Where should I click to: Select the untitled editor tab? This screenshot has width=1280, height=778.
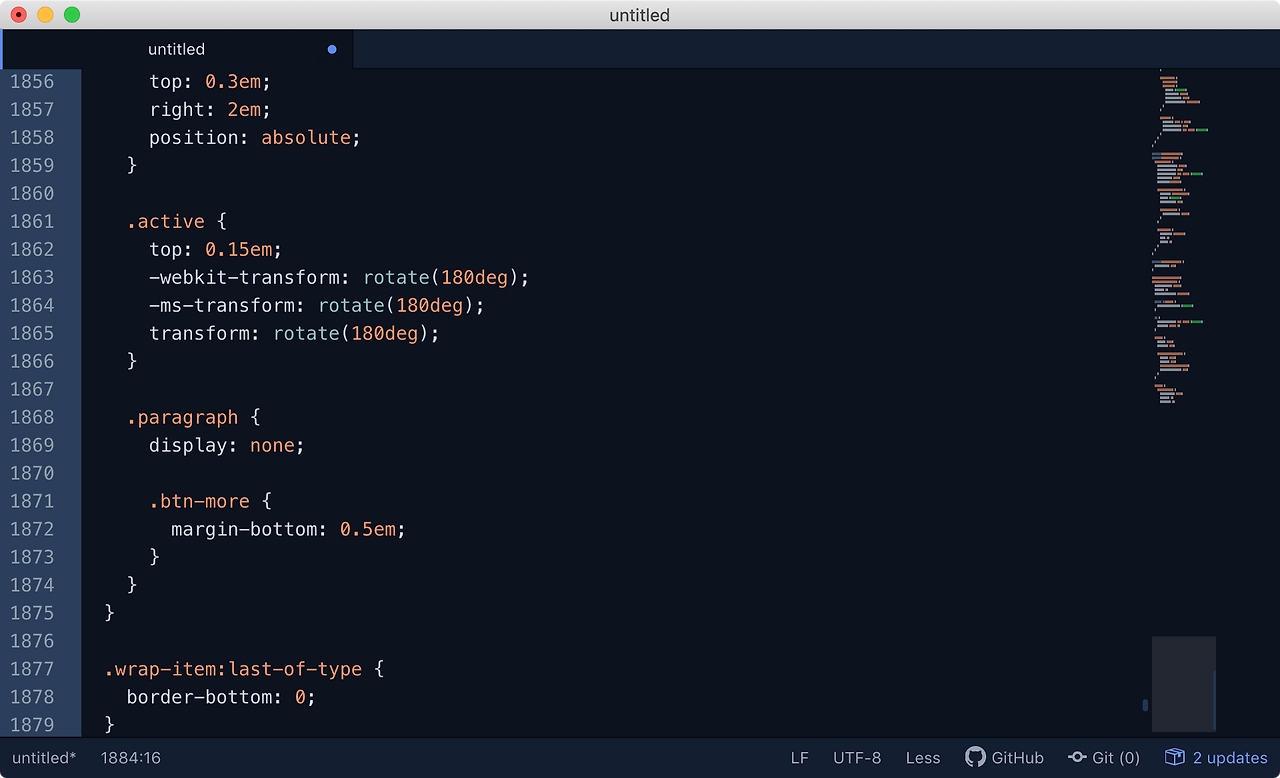tap(177, 48)
